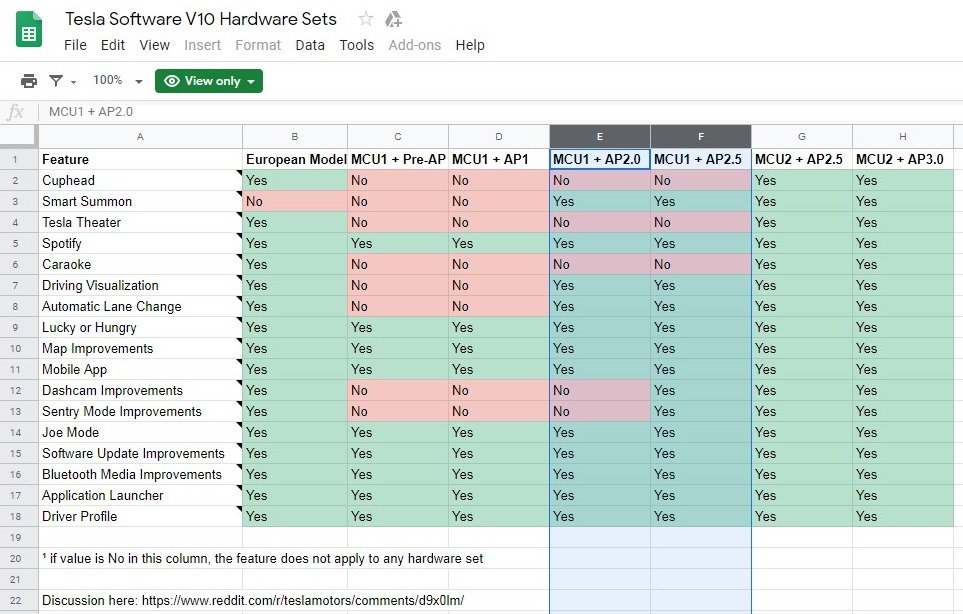Open the Help menu
Image resolution: width=963 pixels, height=614 pixels.
point(470,45)
